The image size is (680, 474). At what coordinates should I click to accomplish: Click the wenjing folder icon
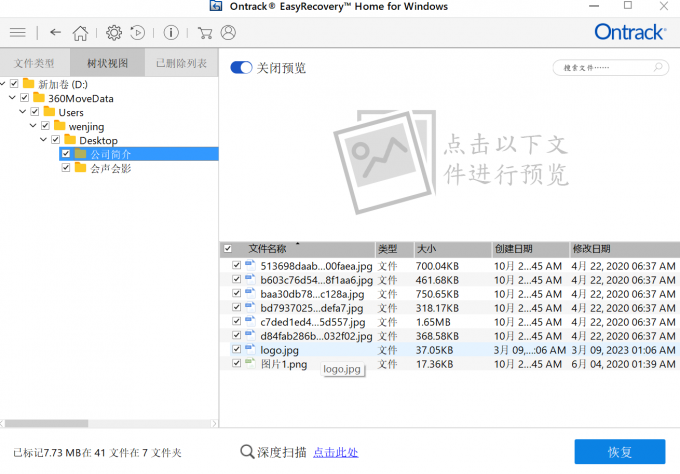click(x=60, y=126)
